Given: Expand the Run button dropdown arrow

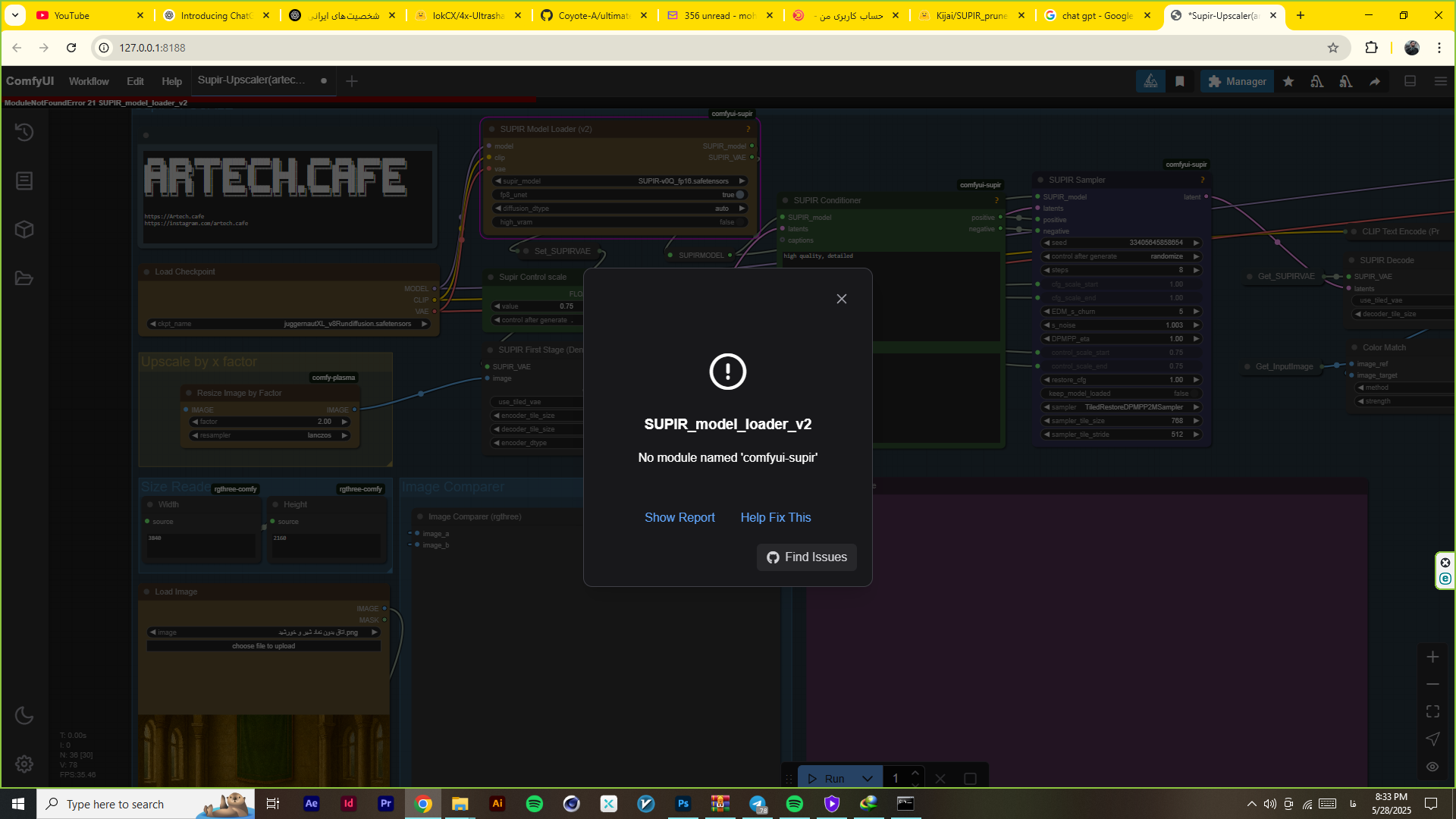Looking at the screenshot, I should (867, 779).
